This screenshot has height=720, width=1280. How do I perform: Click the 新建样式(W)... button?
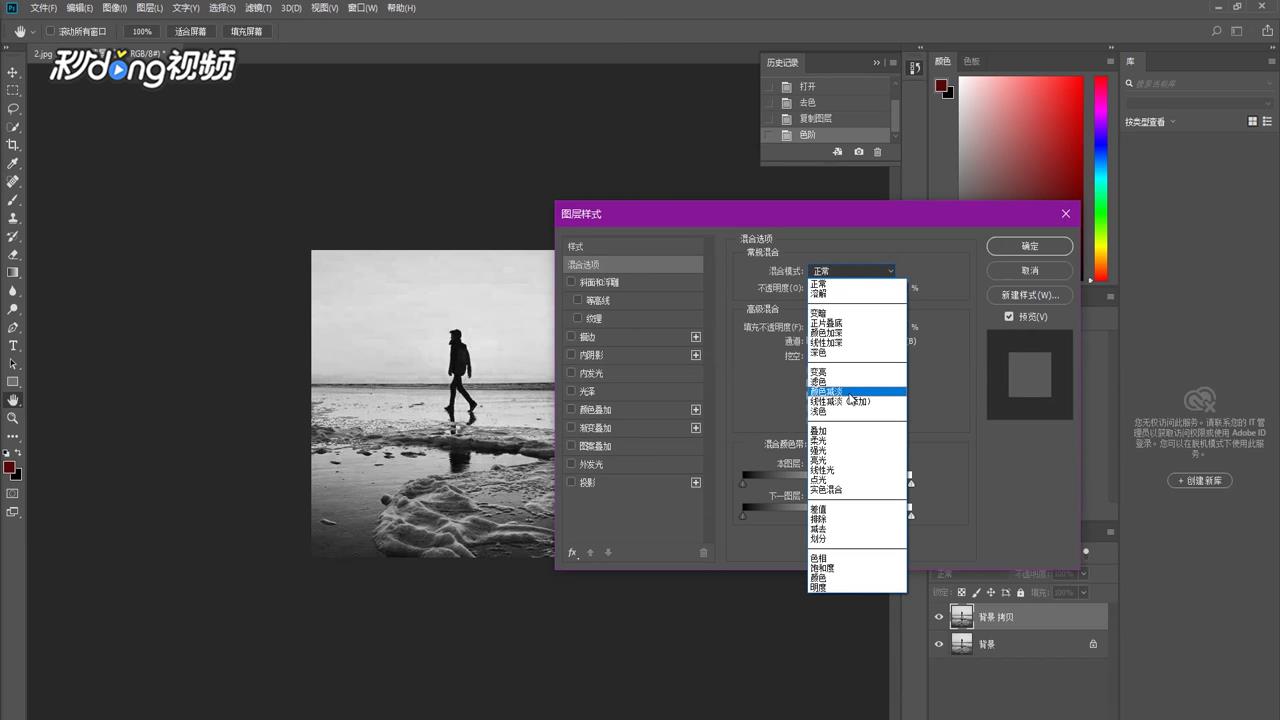1030,296
